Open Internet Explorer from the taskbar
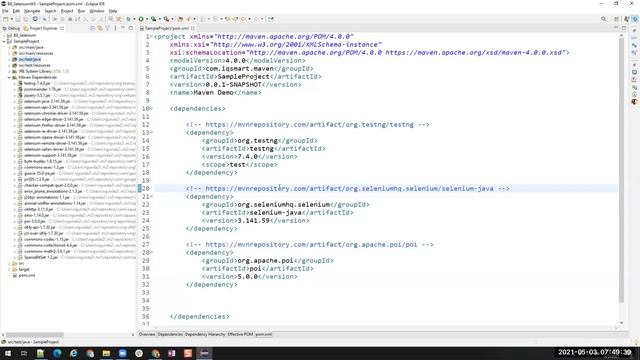The image size is (640, 360). coord(73,353)
